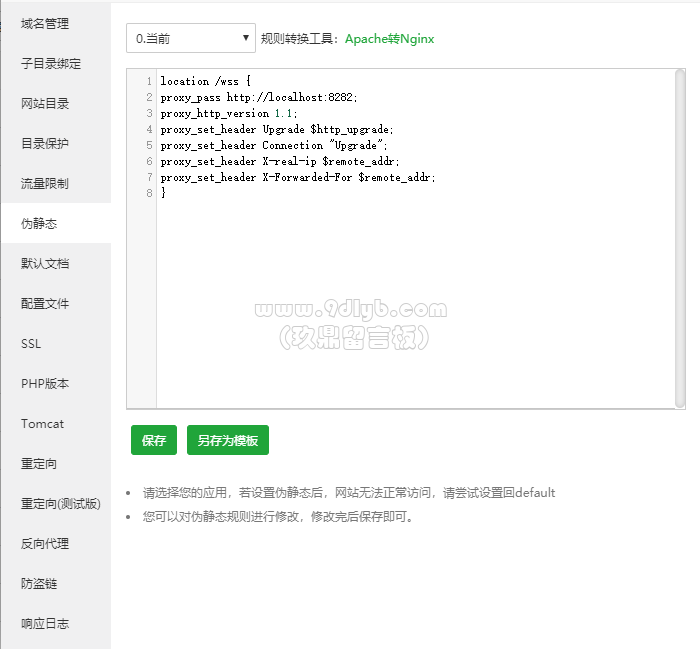Switch to the 网站目录 tab
This screenshot has width=700, height=649.
point(56,104)
